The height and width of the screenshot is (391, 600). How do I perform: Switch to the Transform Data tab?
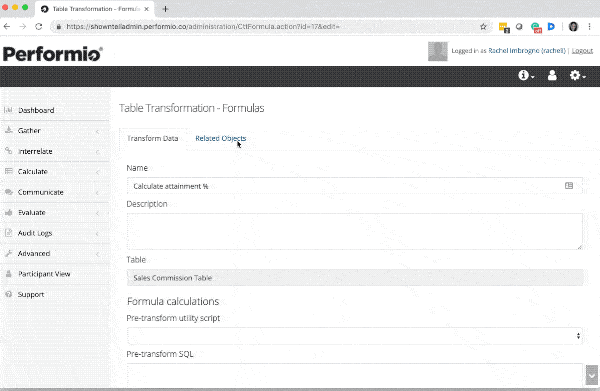(152, 138)
